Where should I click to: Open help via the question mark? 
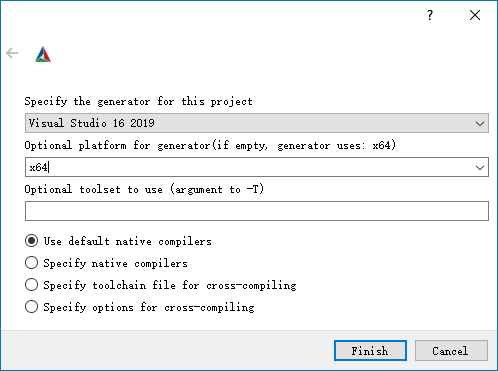click(x=430, y=15)
